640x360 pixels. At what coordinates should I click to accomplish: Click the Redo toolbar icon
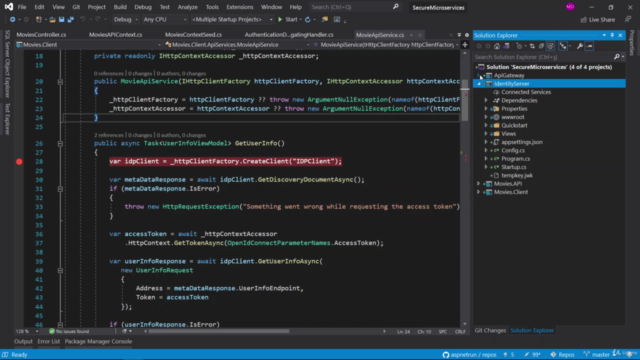tap(98, 20)
